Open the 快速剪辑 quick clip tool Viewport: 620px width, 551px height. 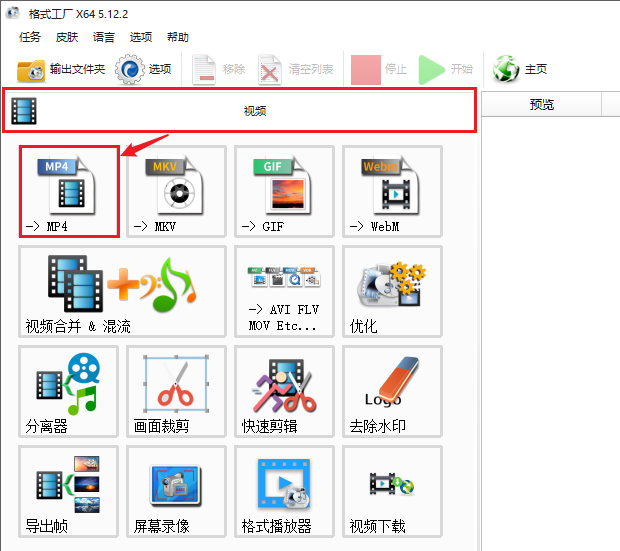point(284,392)
